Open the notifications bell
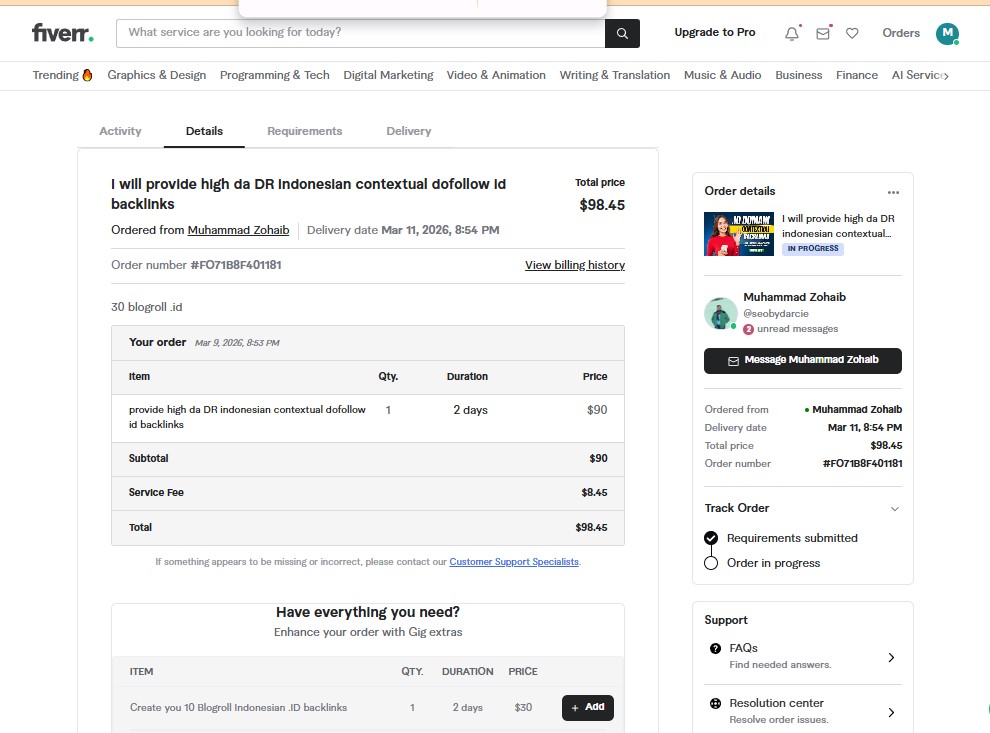990x733 pixels. point(792,33)
